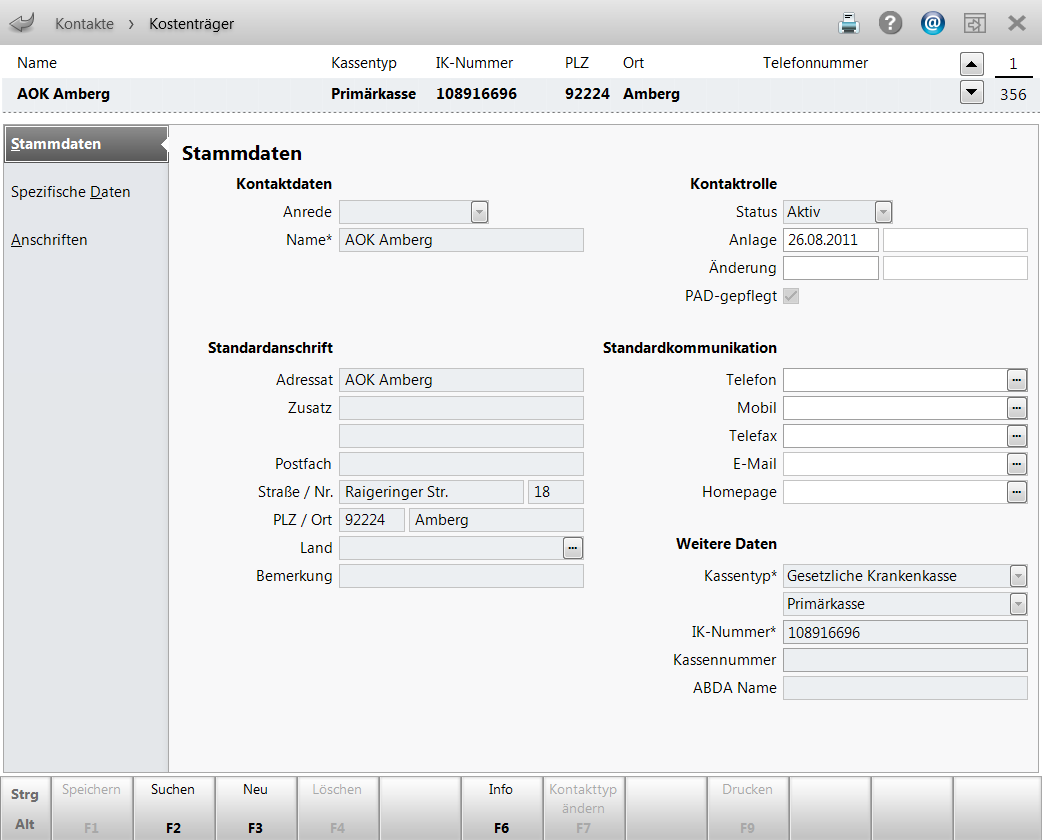Expand the Status dropdown
This screenshot has height=840, width=1042.
[883, 212]
